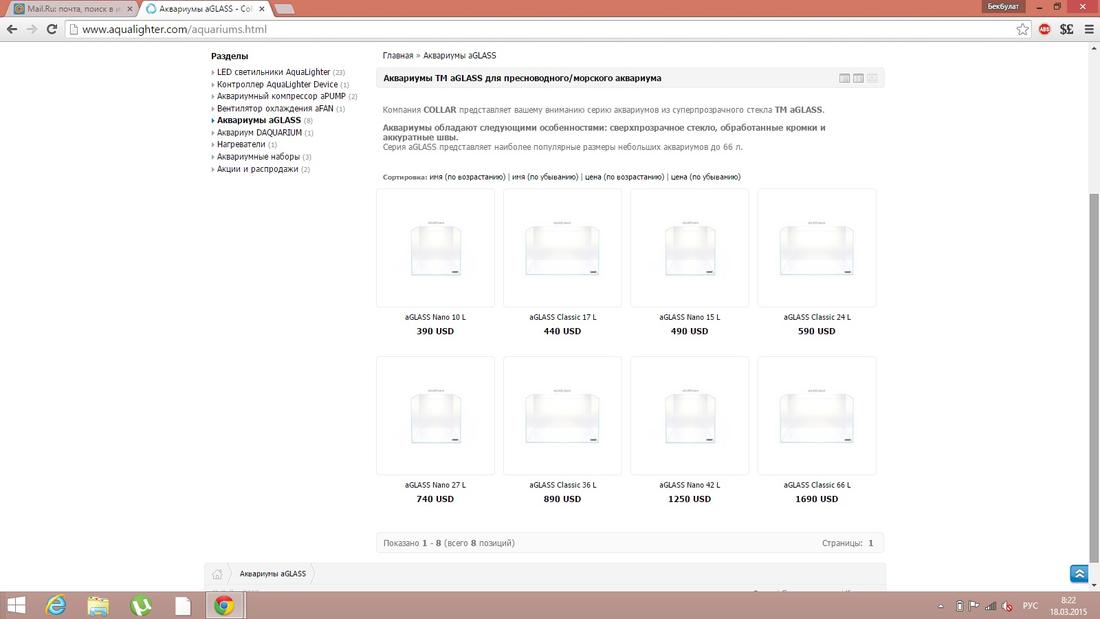Switch to the second product view layout
This screenshot has width=1100, height=619.
(x=858, y=78)
